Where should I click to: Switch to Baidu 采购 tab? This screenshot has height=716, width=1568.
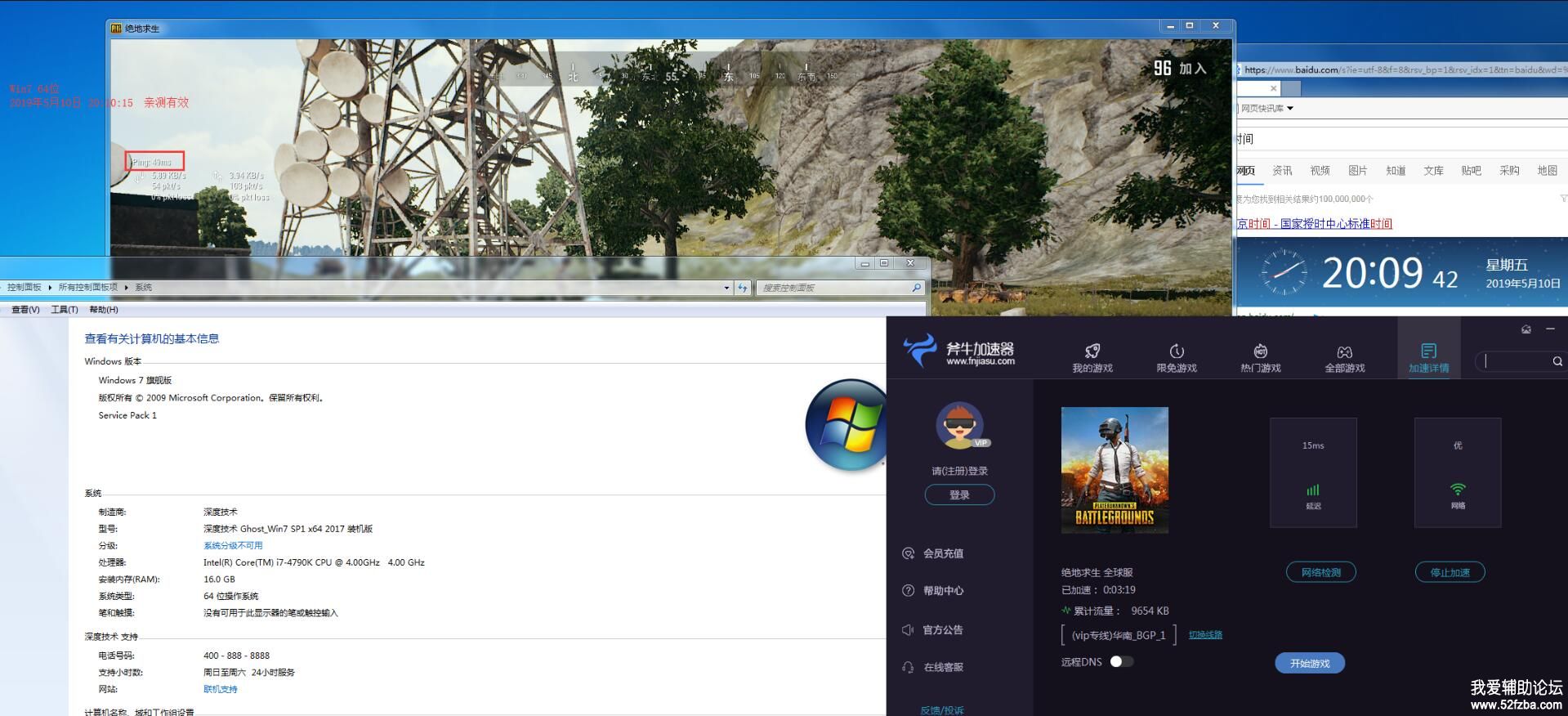[x=1509, y=171]
